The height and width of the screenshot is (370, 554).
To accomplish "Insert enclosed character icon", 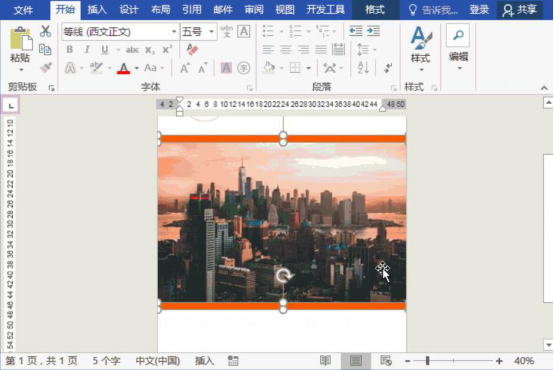I will pyautogui.click(x=243, y=68).
